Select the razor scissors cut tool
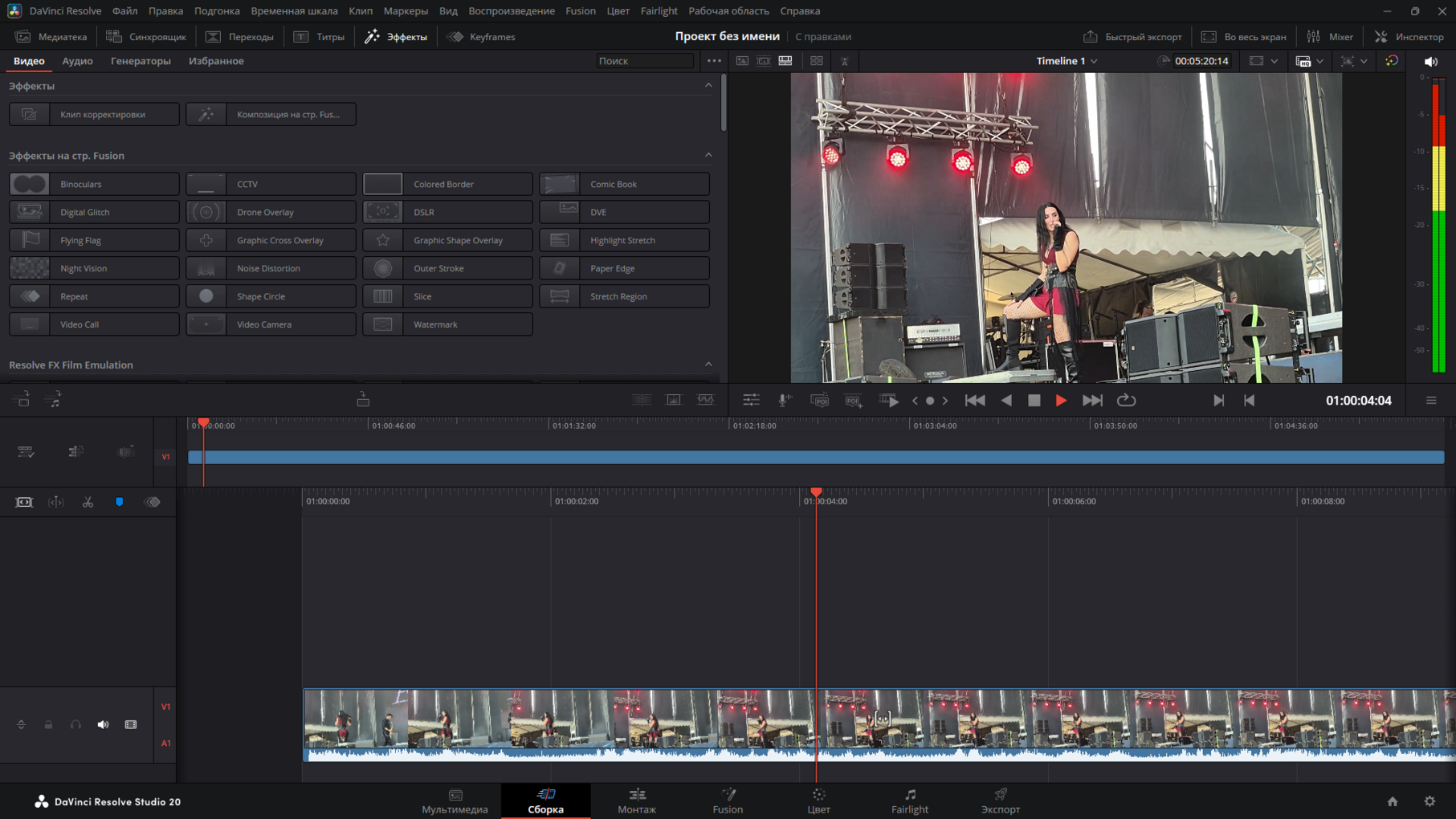The height and width of the screenshot is (819, 1456). click(x=88, y=502)
